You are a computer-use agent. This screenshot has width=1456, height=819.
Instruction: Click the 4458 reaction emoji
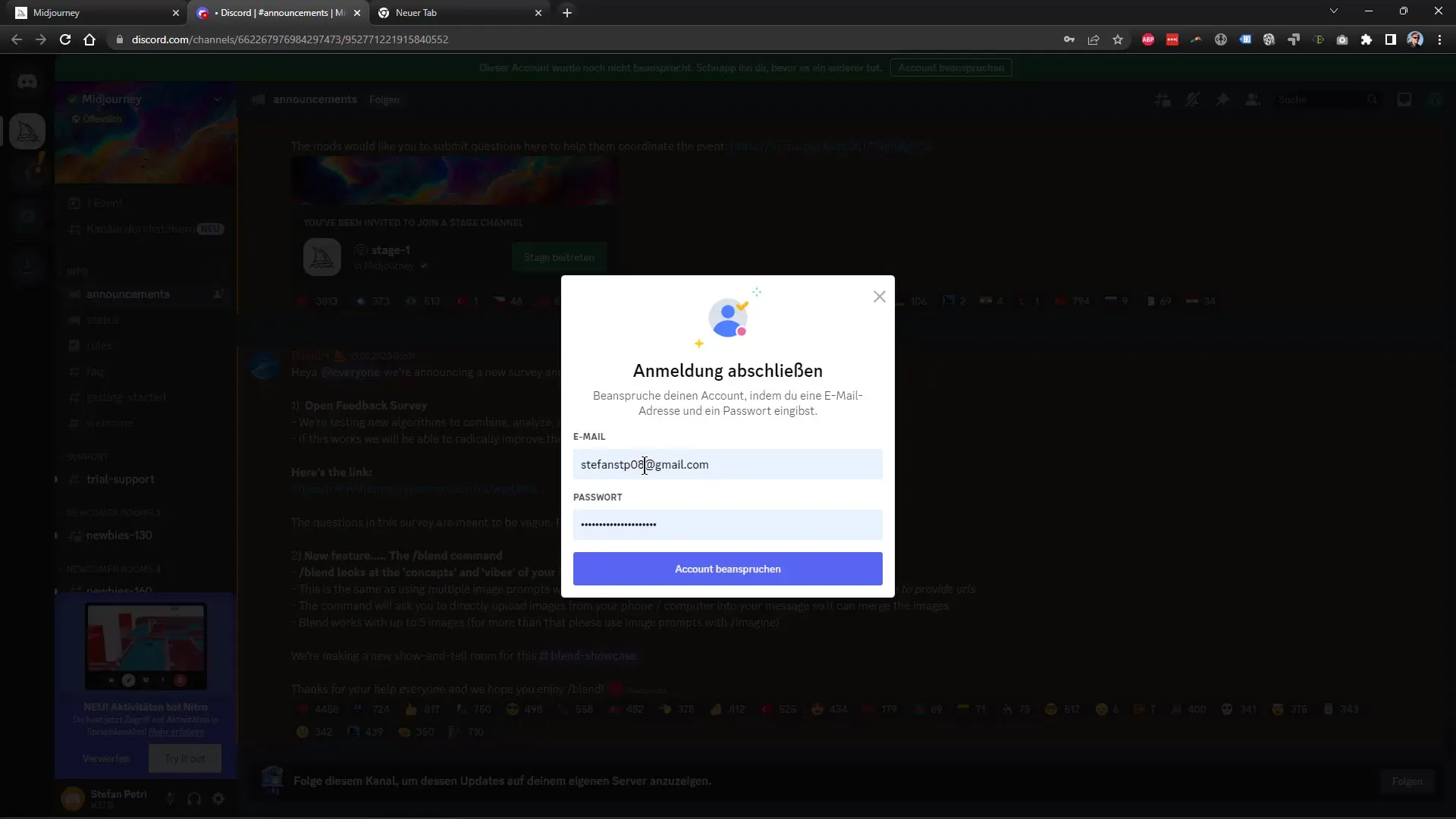click(318, 710)
